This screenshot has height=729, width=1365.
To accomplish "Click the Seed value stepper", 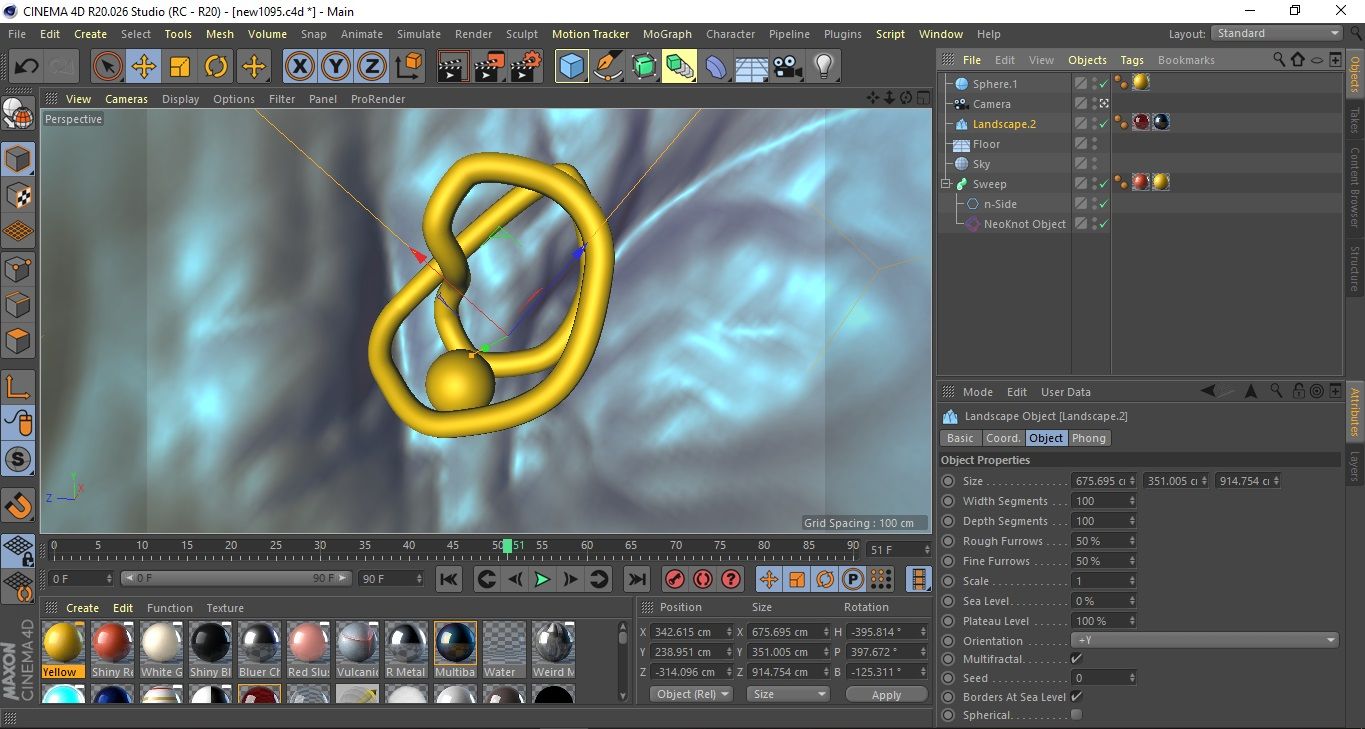I will click(1132, 678).
